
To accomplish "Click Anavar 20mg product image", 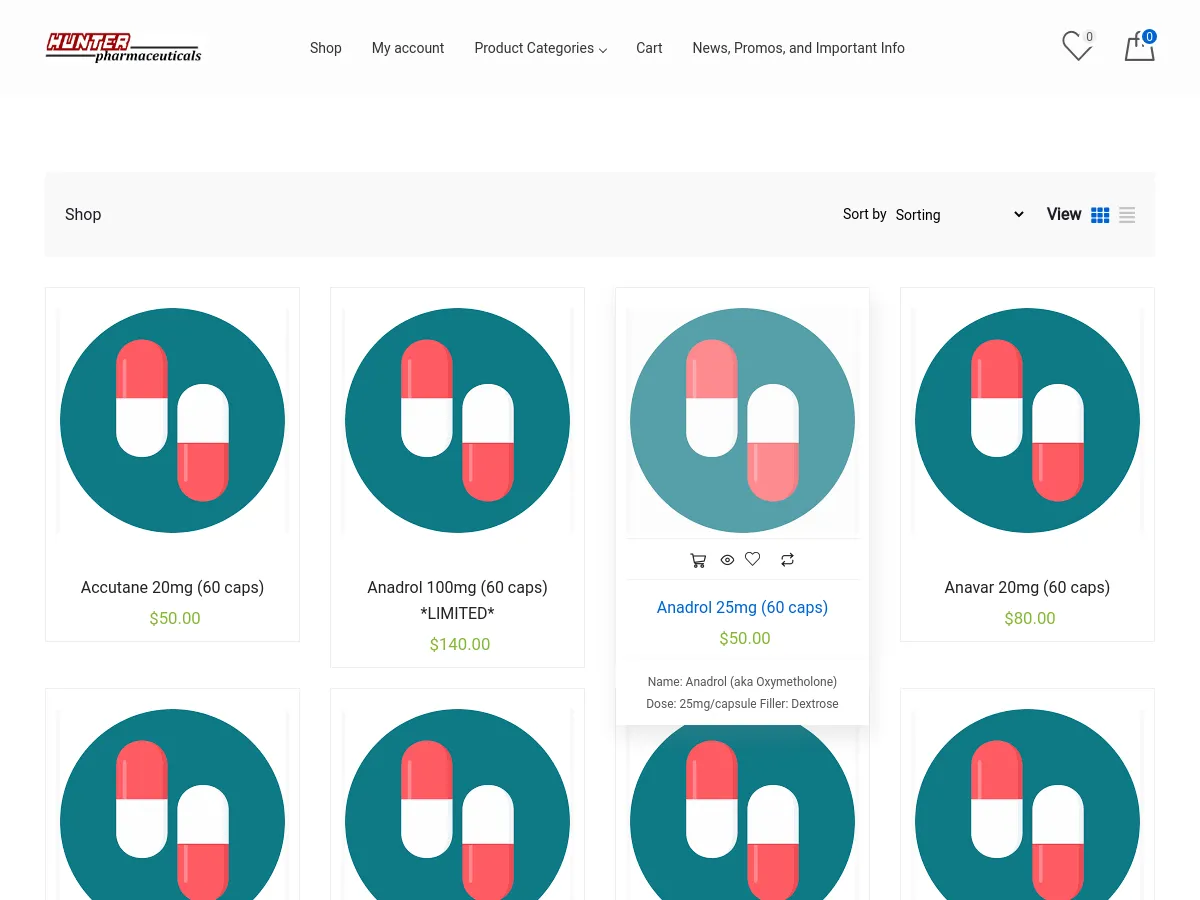I will 1027,420.
